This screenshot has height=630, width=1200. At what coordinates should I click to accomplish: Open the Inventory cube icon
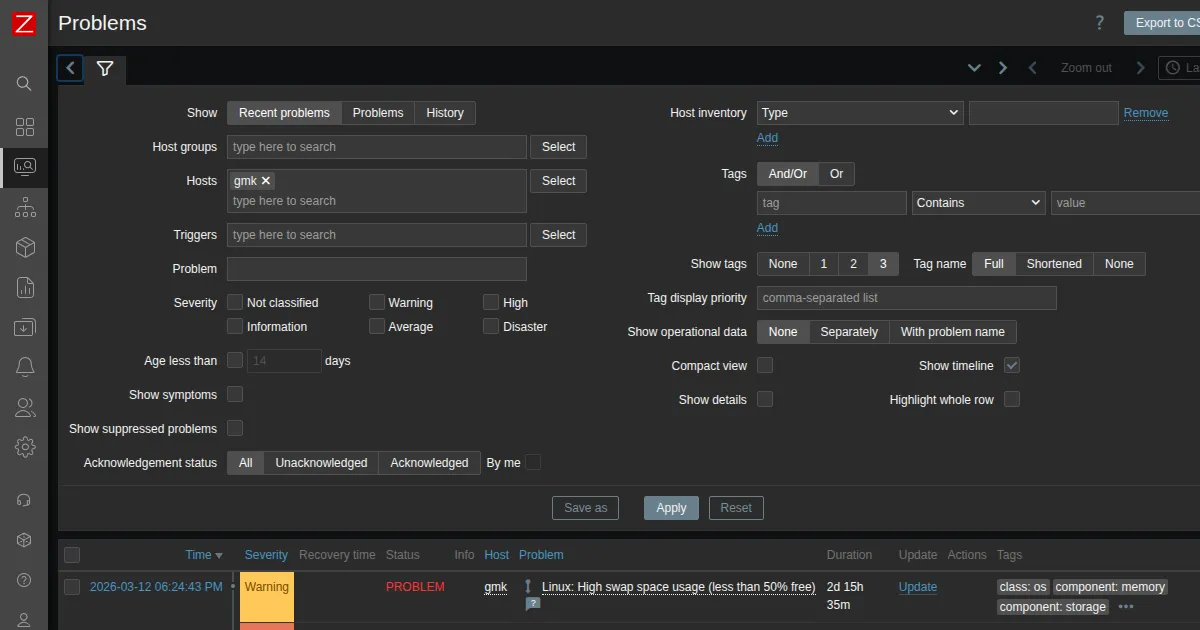click(x=25, y=247)
